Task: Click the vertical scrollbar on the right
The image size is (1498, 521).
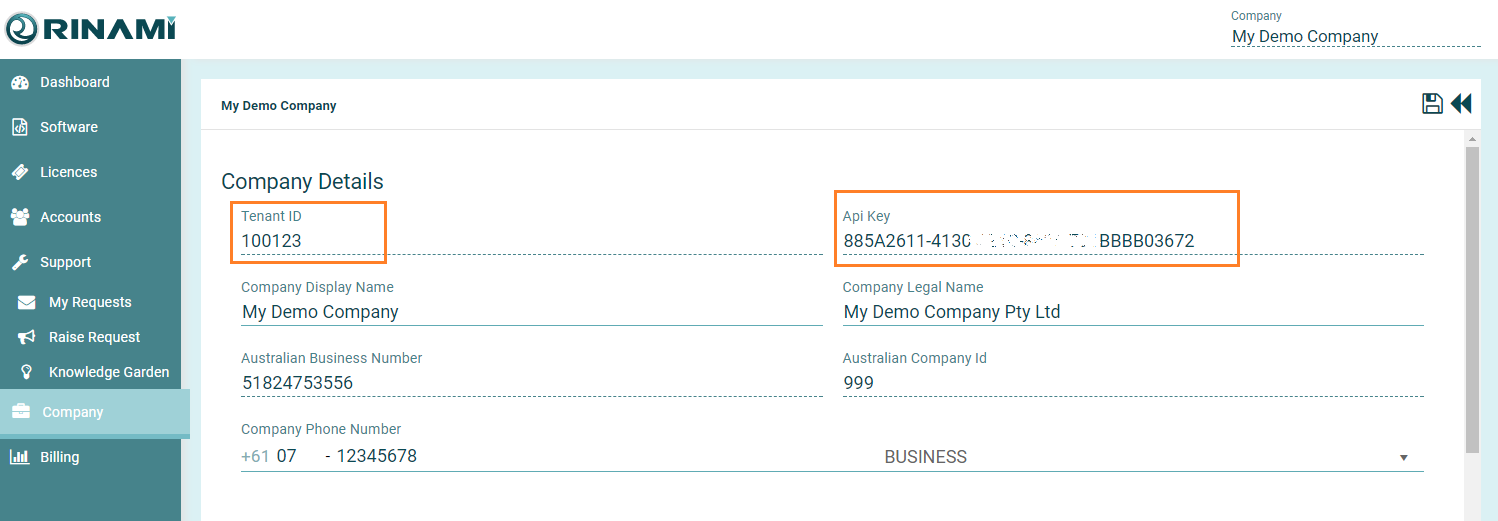Action: [x=1471, y=300]
